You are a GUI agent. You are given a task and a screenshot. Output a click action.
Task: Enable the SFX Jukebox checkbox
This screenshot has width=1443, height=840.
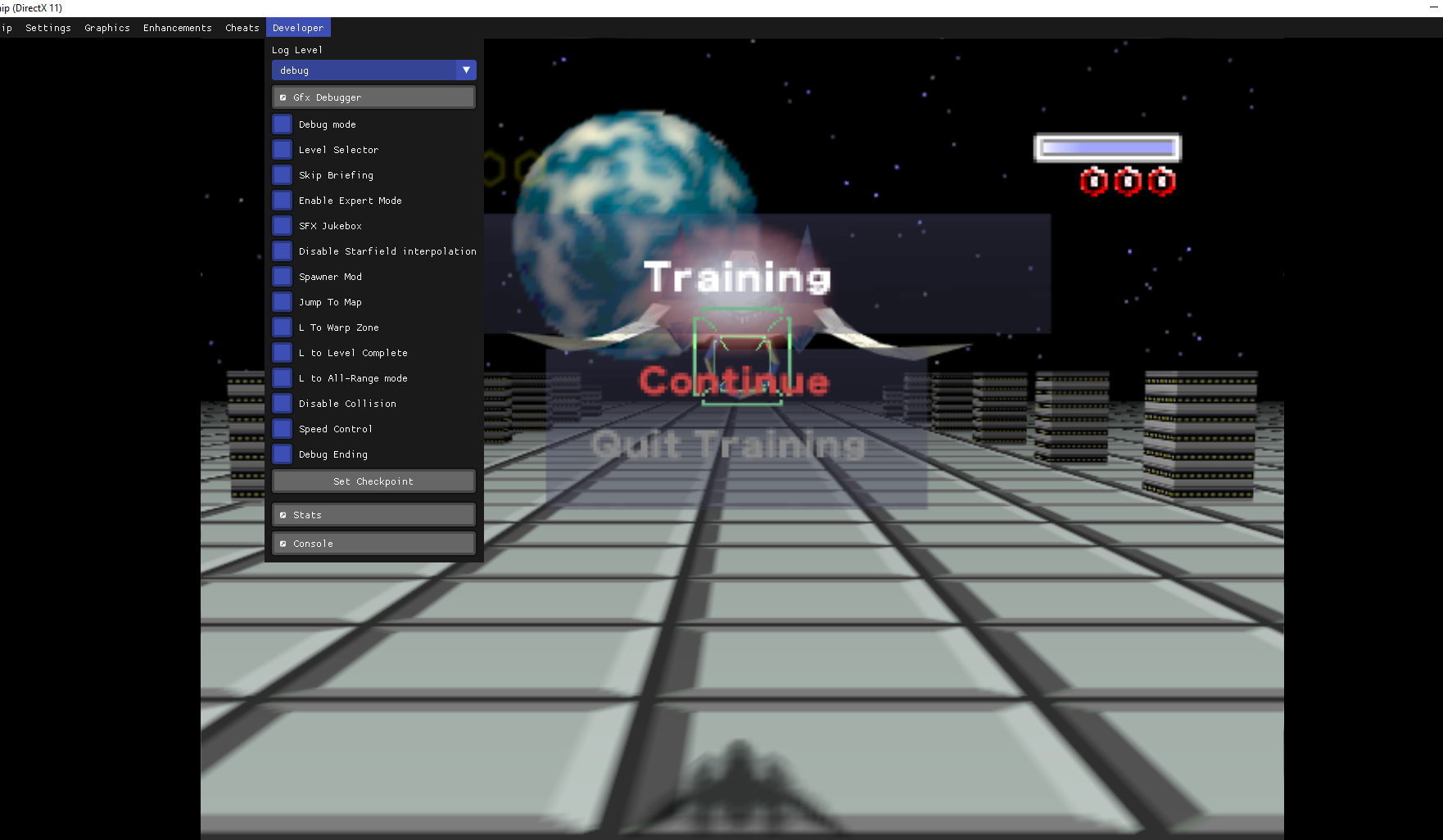point(283,226)
